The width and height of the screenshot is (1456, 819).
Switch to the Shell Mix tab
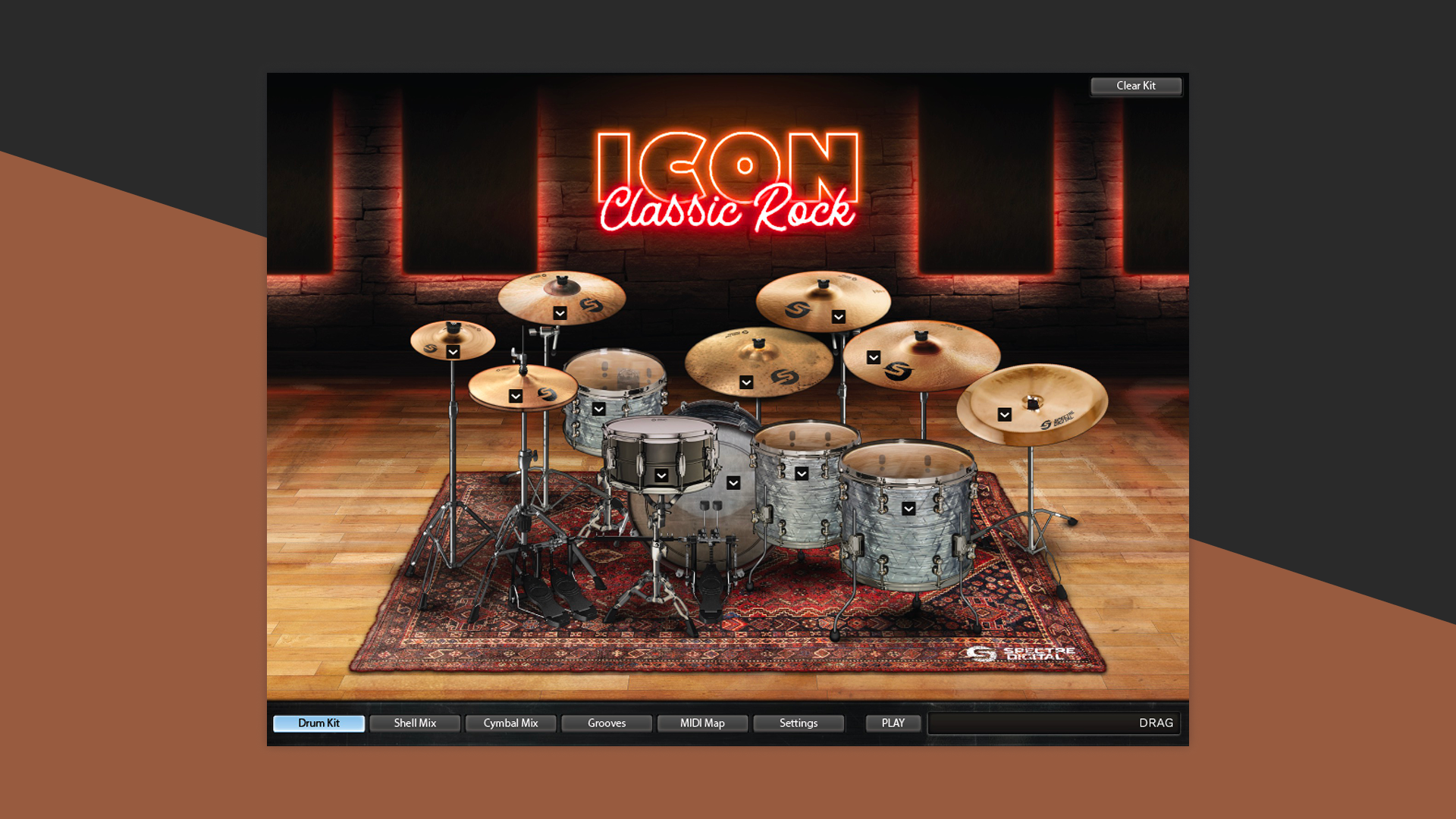[x=415, y=723]
